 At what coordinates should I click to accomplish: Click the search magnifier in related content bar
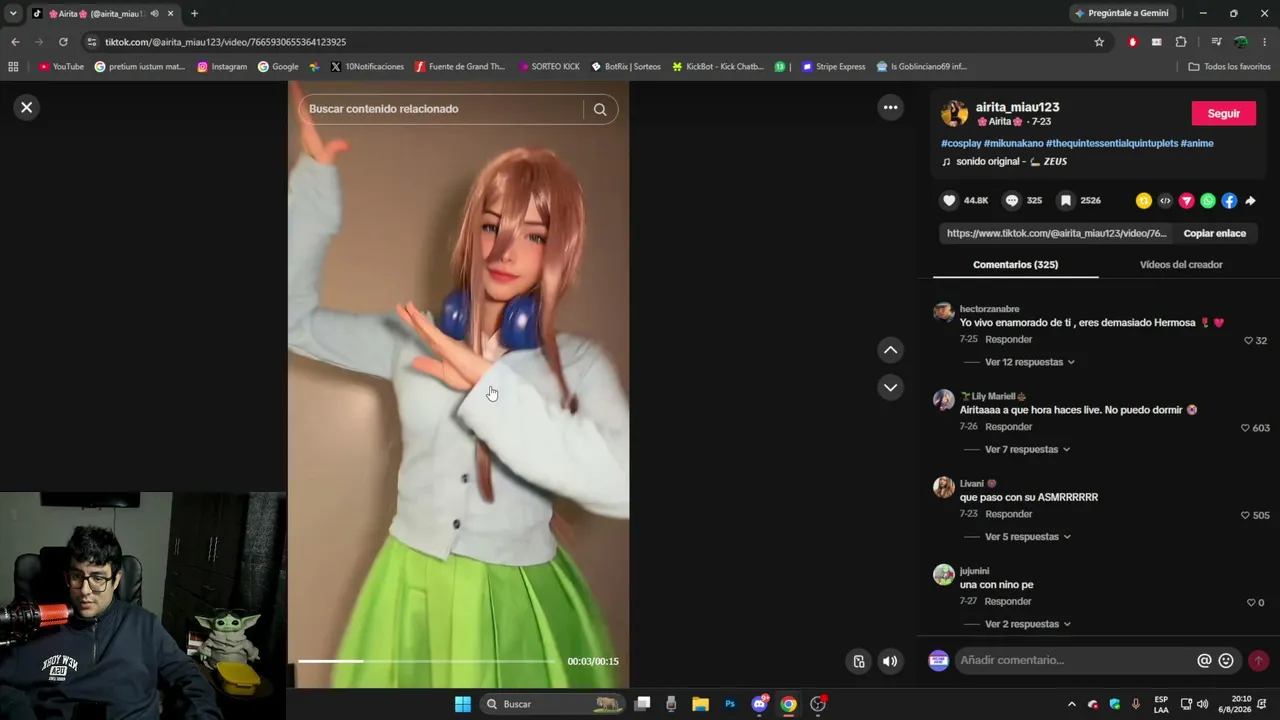600,109
